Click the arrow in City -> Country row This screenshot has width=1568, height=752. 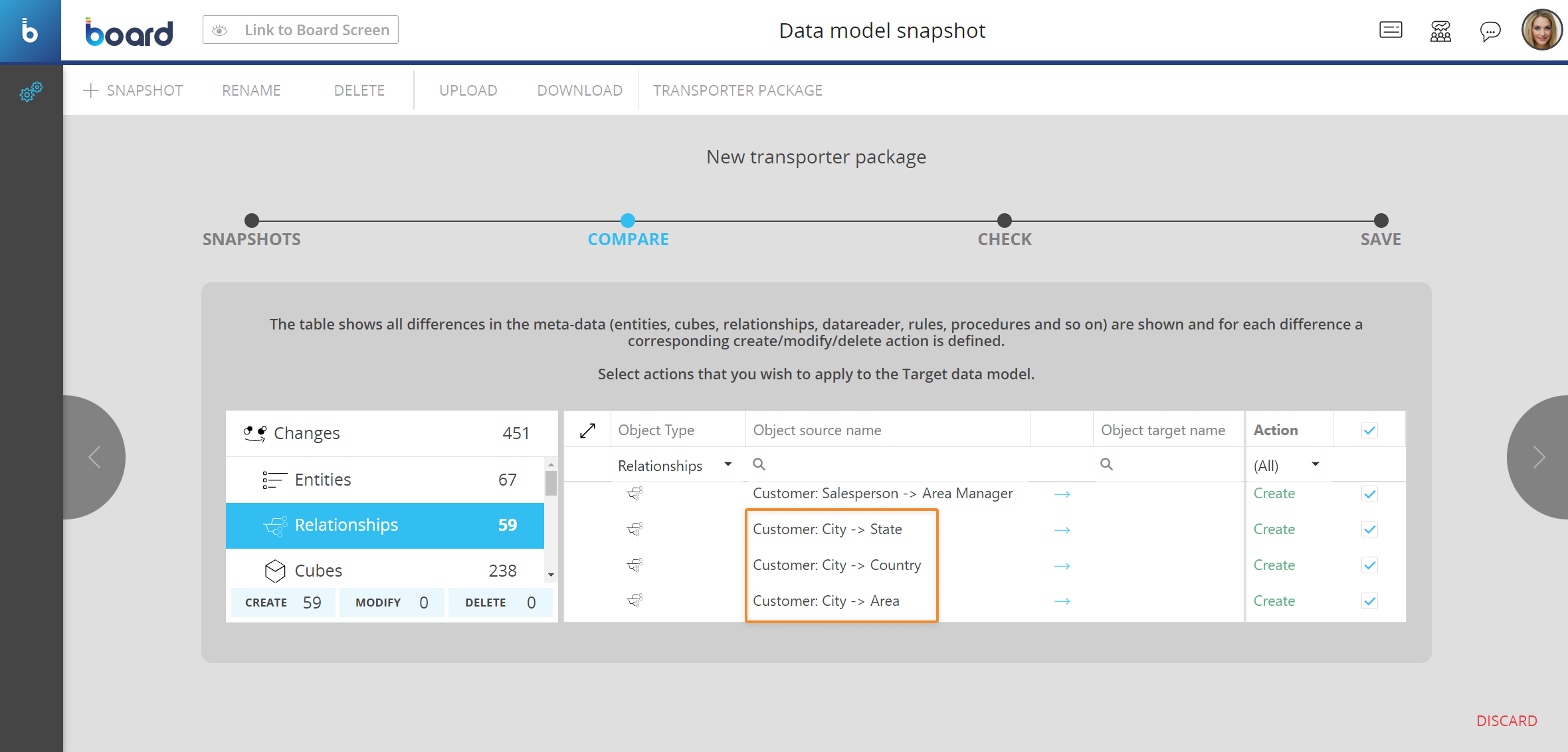click(1062, 566)
